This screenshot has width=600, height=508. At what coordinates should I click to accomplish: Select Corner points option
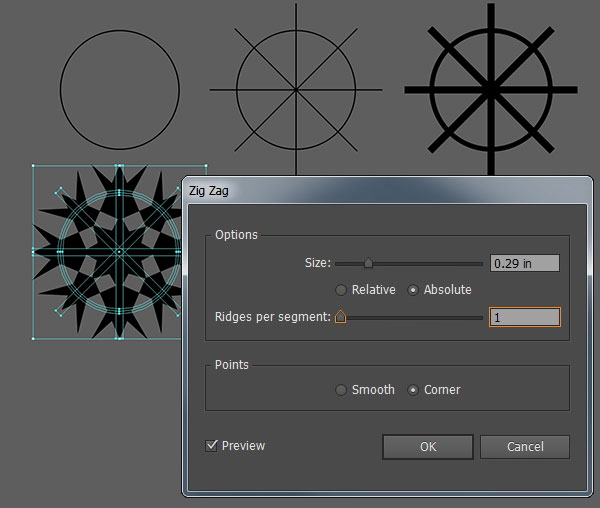tap(414, 390)
